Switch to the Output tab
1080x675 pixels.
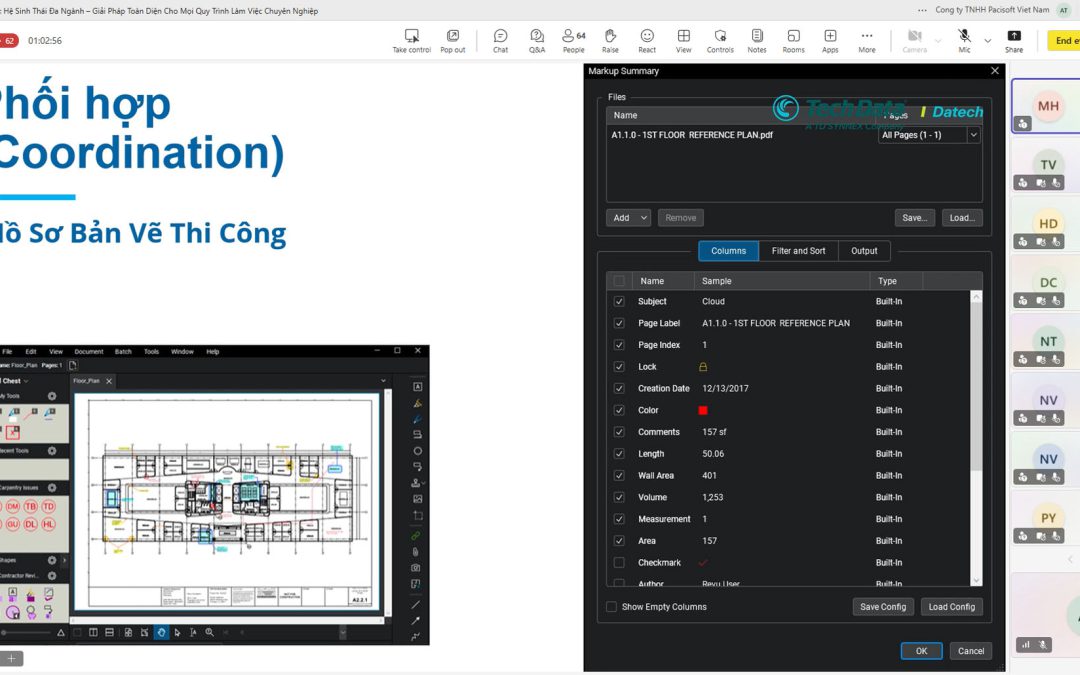(x=864, y=251)
